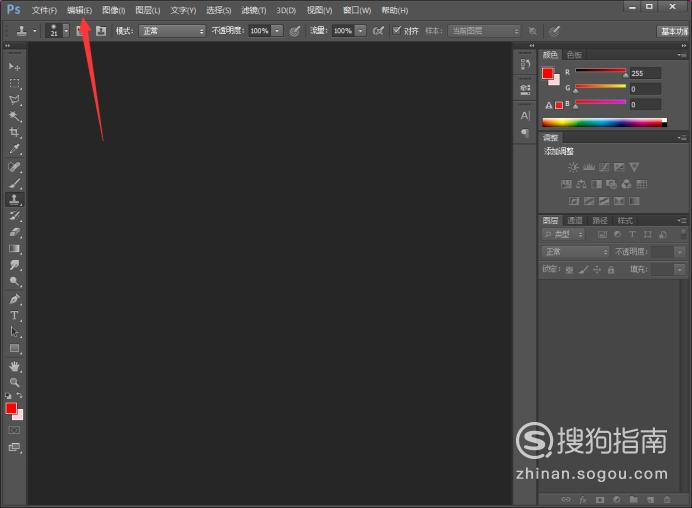Image resolution: width=692 pixels, height=508 pixels.
Task: Open the History panel icon
Action: (525, 64)
